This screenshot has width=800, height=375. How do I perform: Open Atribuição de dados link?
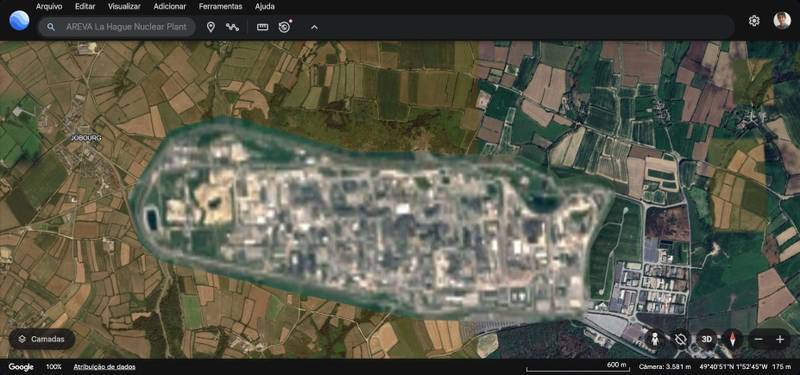tap(105, 367)
